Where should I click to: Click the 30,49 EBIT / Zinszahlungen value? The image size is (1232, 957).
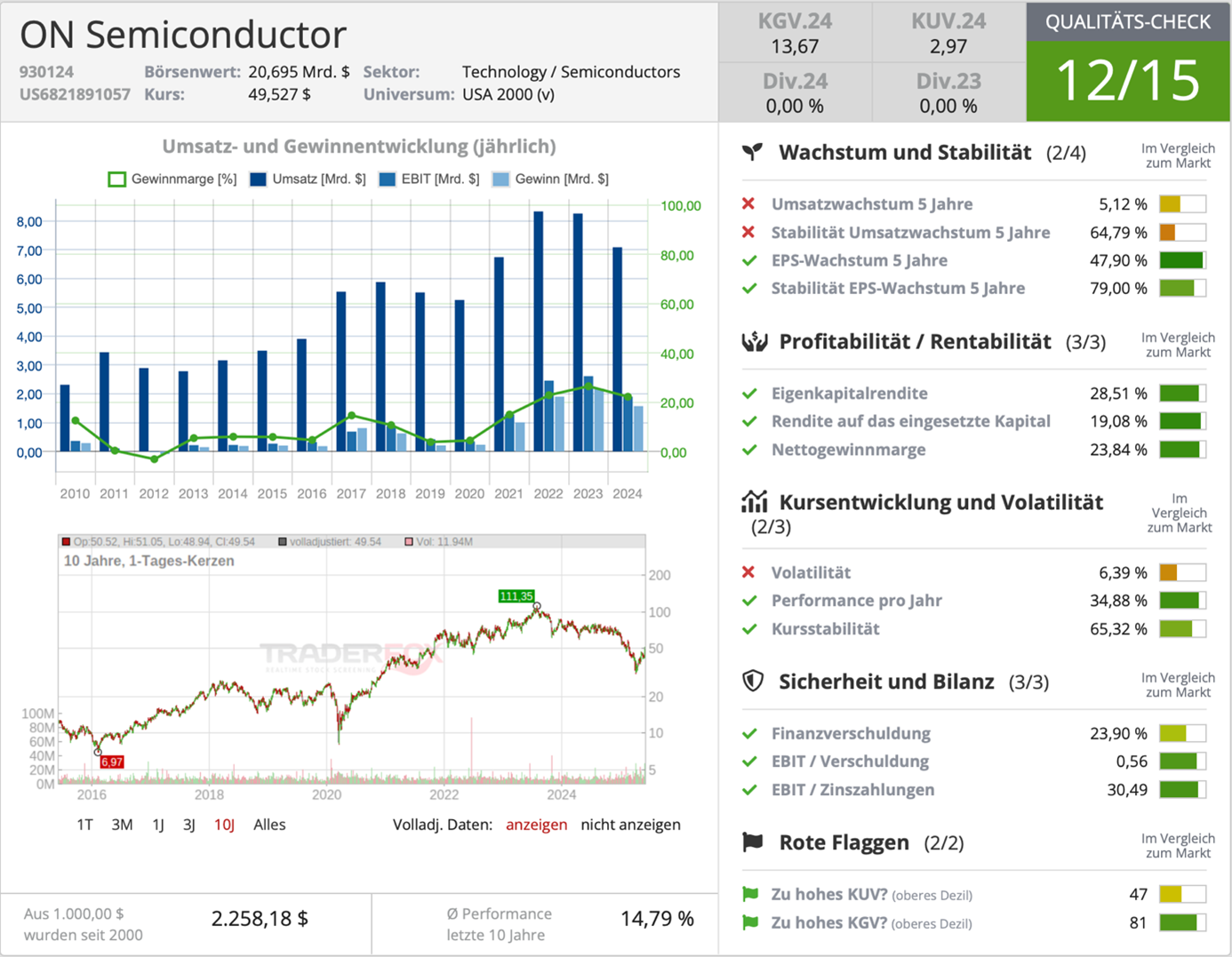(1127, 790)
